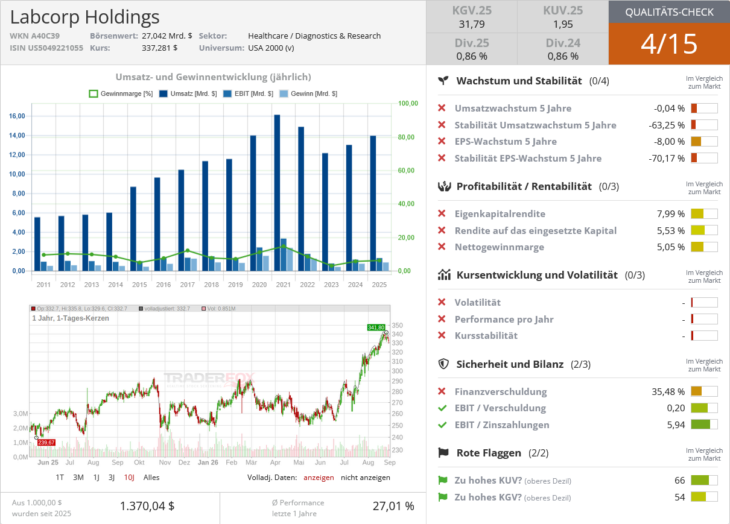Viewport: 730px width, 524px height.
Task: Click red X beside Volatilität
Action: click(442, 302)
